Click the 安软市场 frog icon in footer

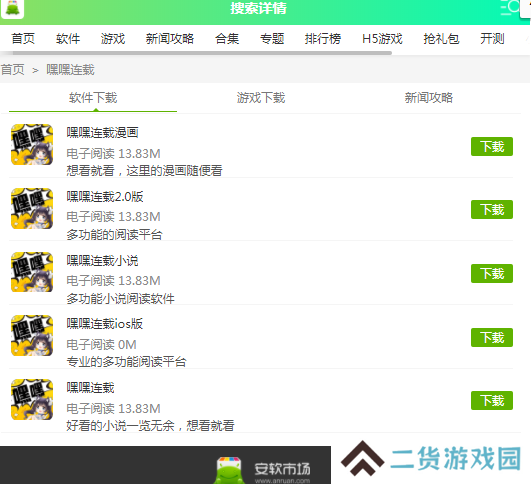click(x=229, y=470)
